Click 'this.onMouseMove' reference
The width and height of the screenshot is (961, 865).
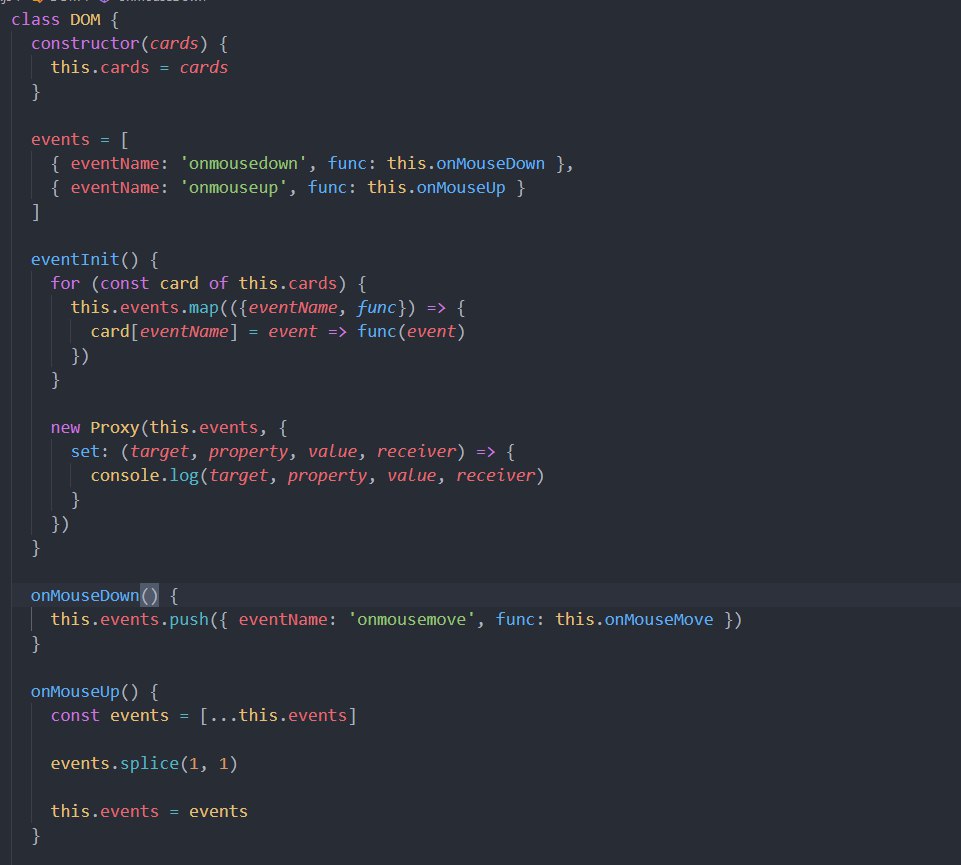pyautogui.click(x=634, y=619)
